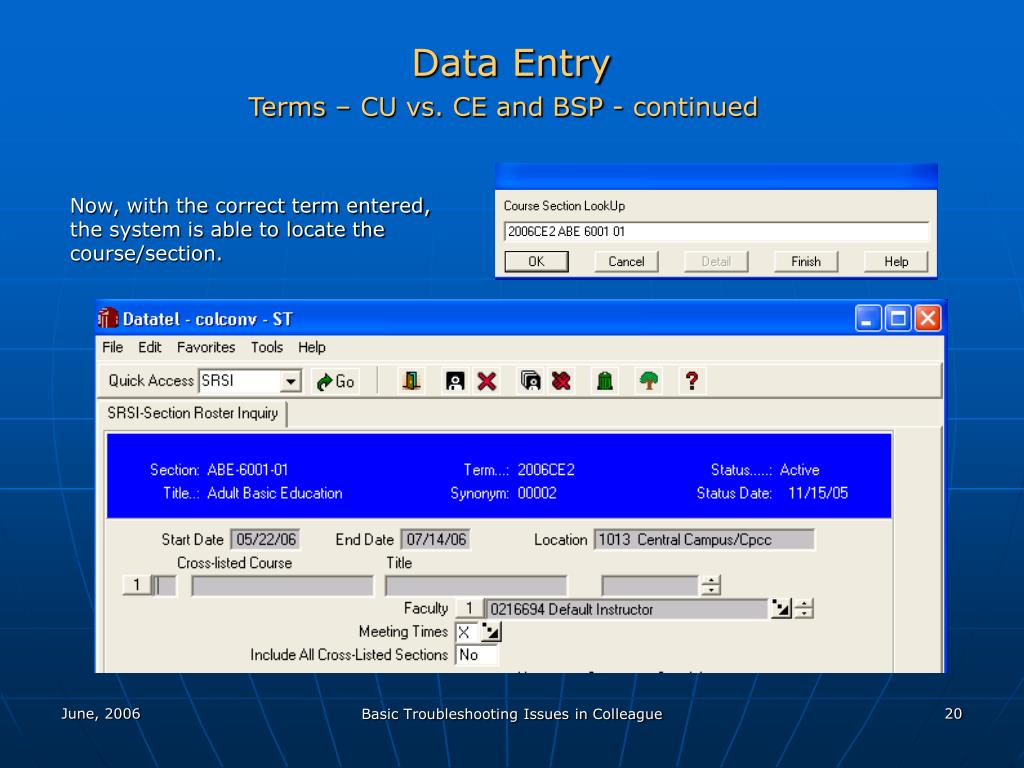Open the Edit menu
The width and height of the screenshot is (1024, 768).
click(150, 347)
